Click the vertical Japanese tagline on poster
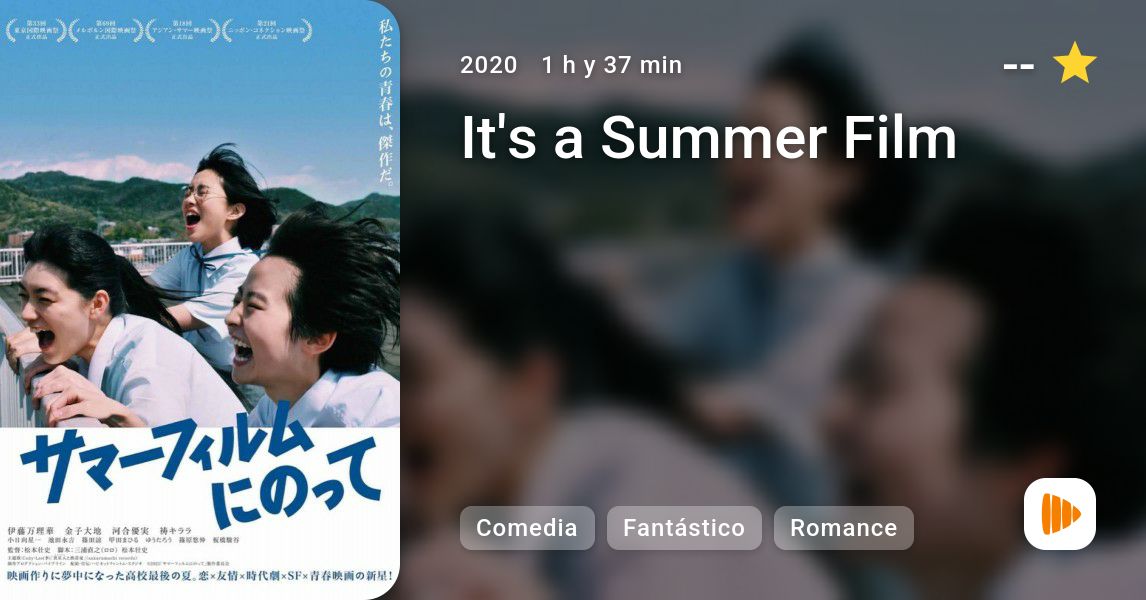The height and width of the screenshot is (600, 1146). [x=385, y=102]
